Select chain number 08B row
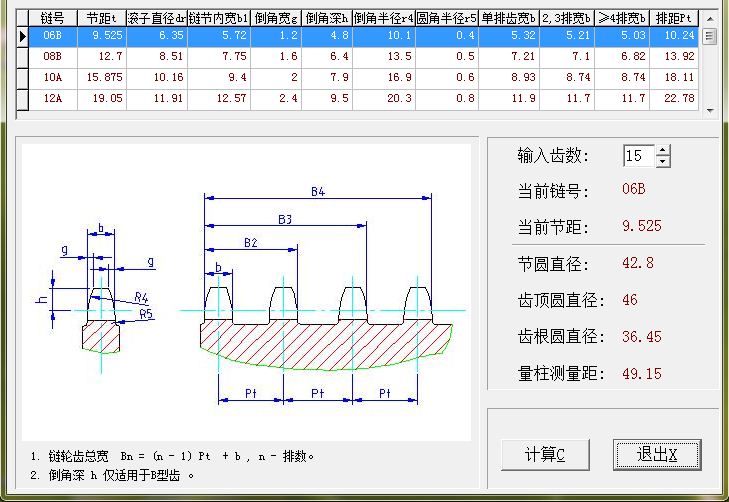The height and width of the screenshot is (502, 729). [x=363, y=57]
